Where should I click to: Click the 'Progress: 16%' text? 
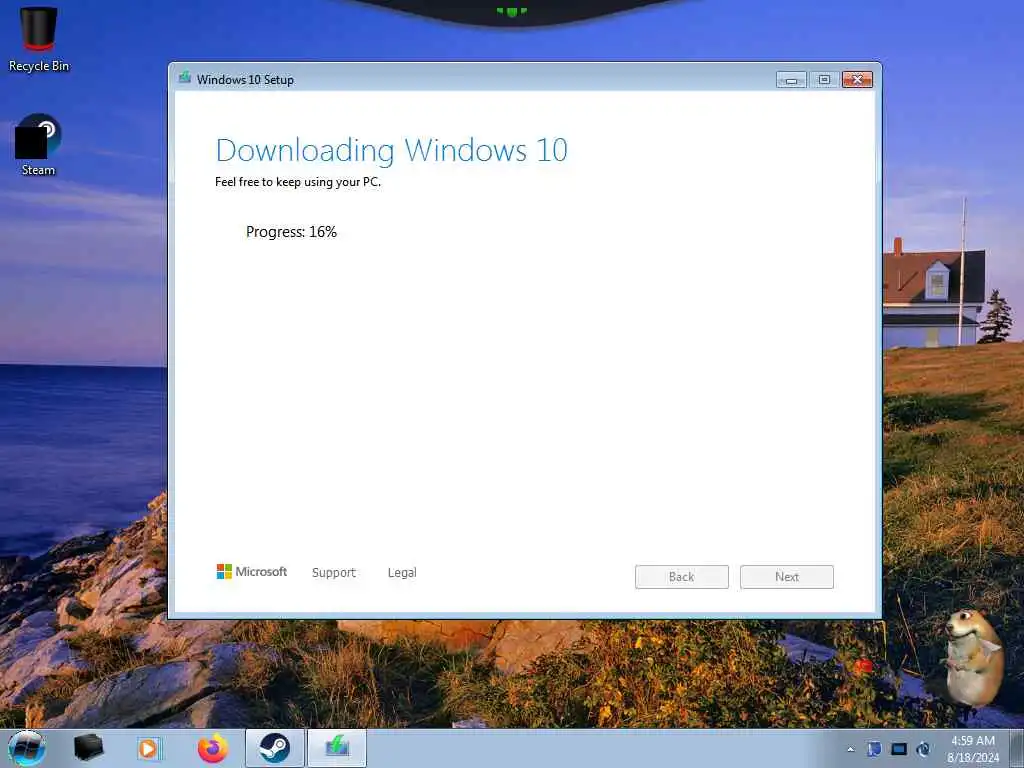(x=291, y=232)
